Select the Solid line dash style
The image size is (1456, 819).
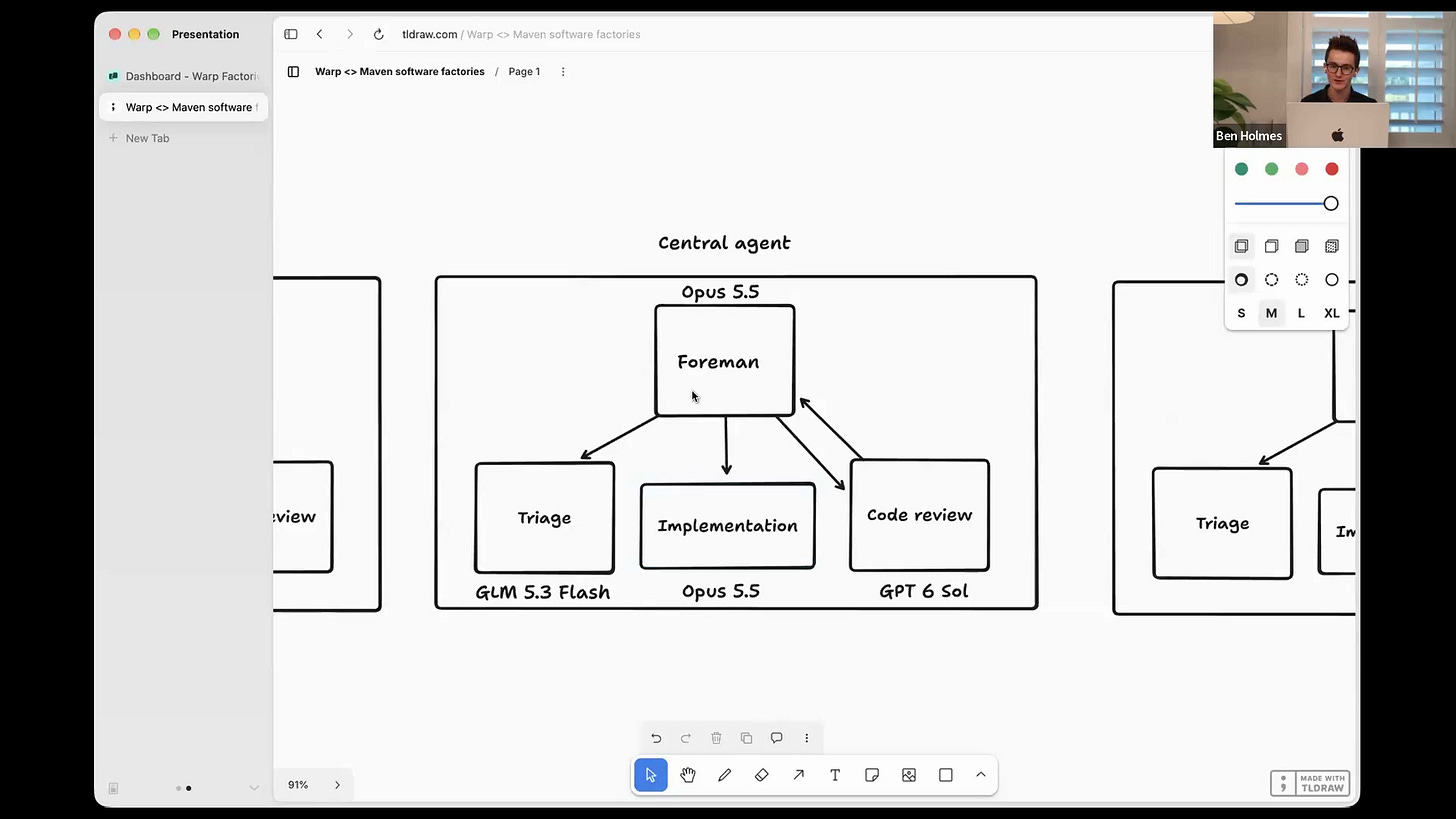tap(1331, 280)
